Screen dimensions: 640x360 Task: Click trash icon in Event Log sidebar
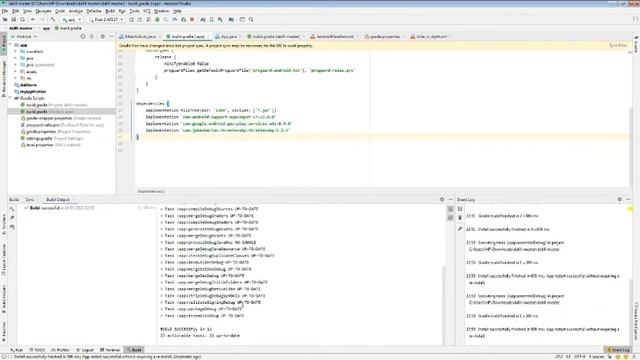pyautogui.click(x=460, y=218)
